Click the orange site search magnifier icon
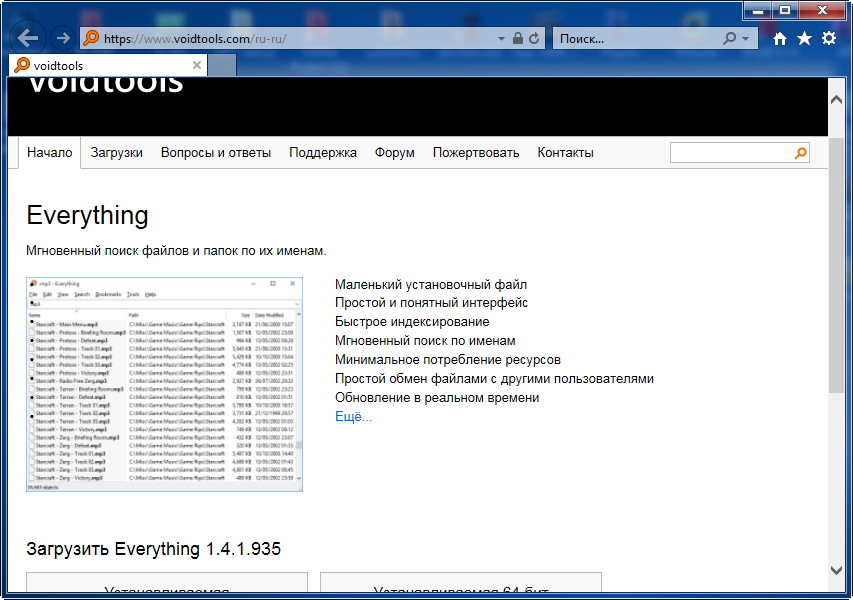Image resolution: width=853 pixels, height=600 pixels. [800, 153]
